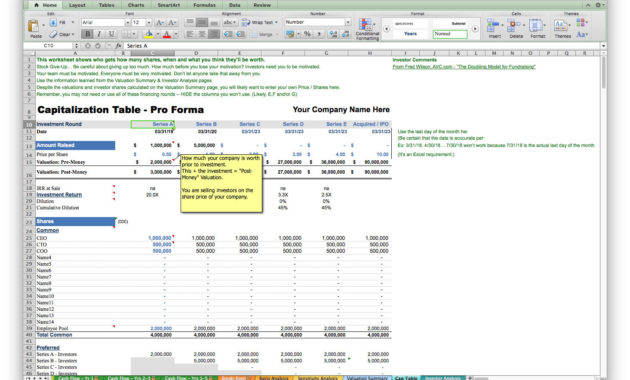Switch to the Formulas ribbon tab
Image resolution: width=630 pixels, height=380 pixels.
pyautogui.click(x=204, y=5)
